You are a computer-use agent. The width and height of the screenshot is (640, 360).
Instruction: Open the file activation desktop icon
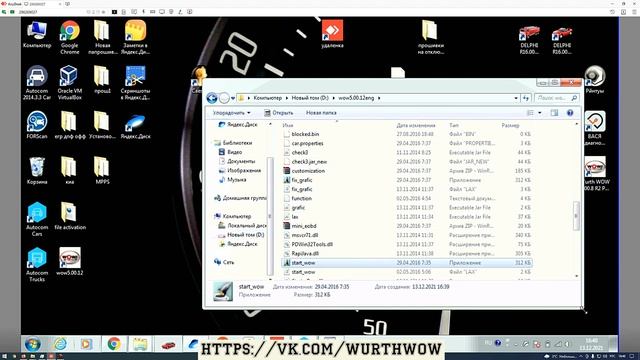tap(70, 216)
